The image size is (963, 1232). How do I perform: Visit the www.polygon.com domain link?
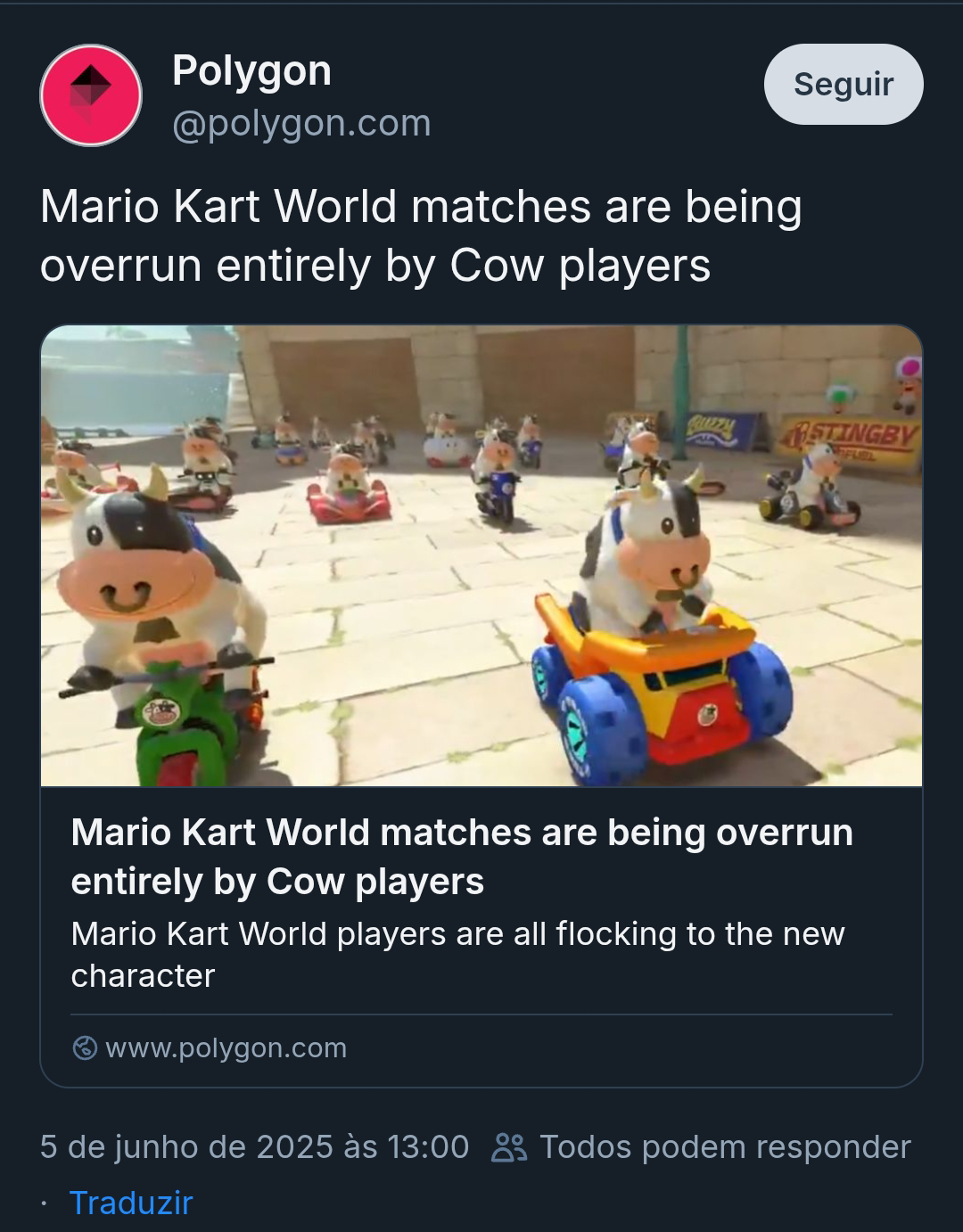coord(226,1047)
